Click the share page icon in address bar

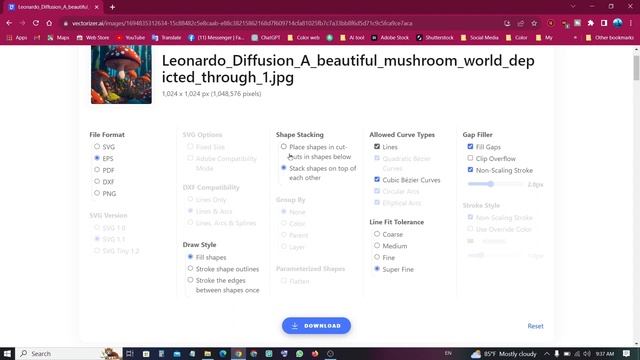point(520,23)
